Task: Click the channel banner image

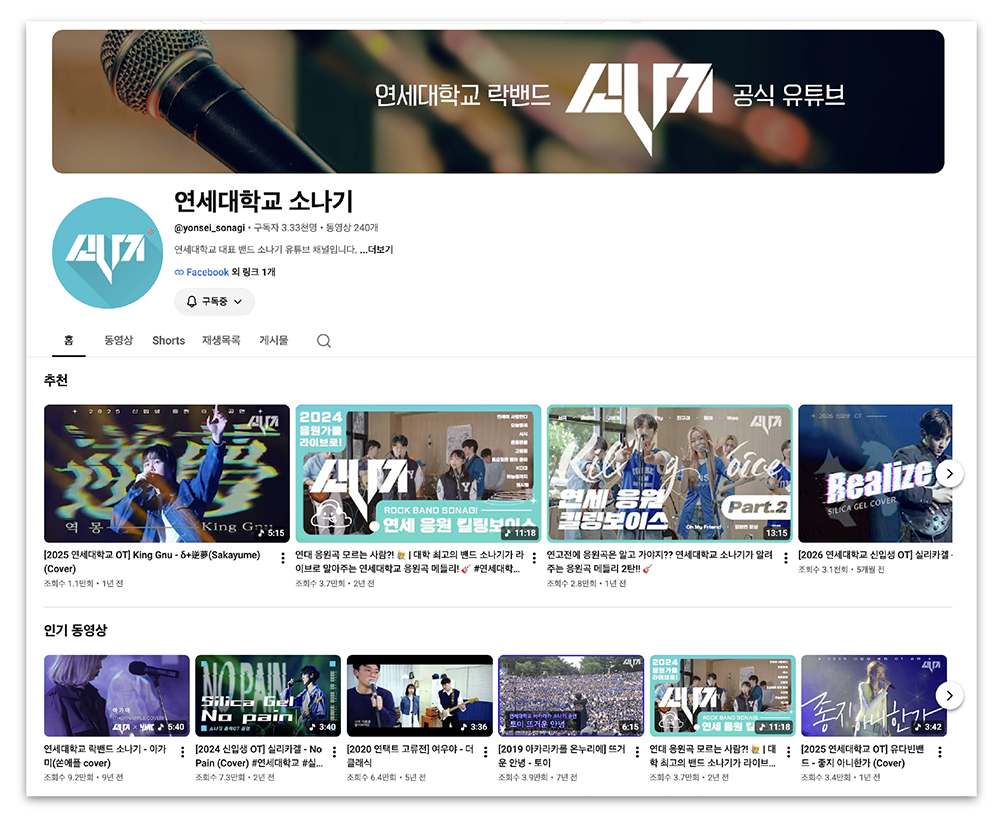Action: pos(498,101)
